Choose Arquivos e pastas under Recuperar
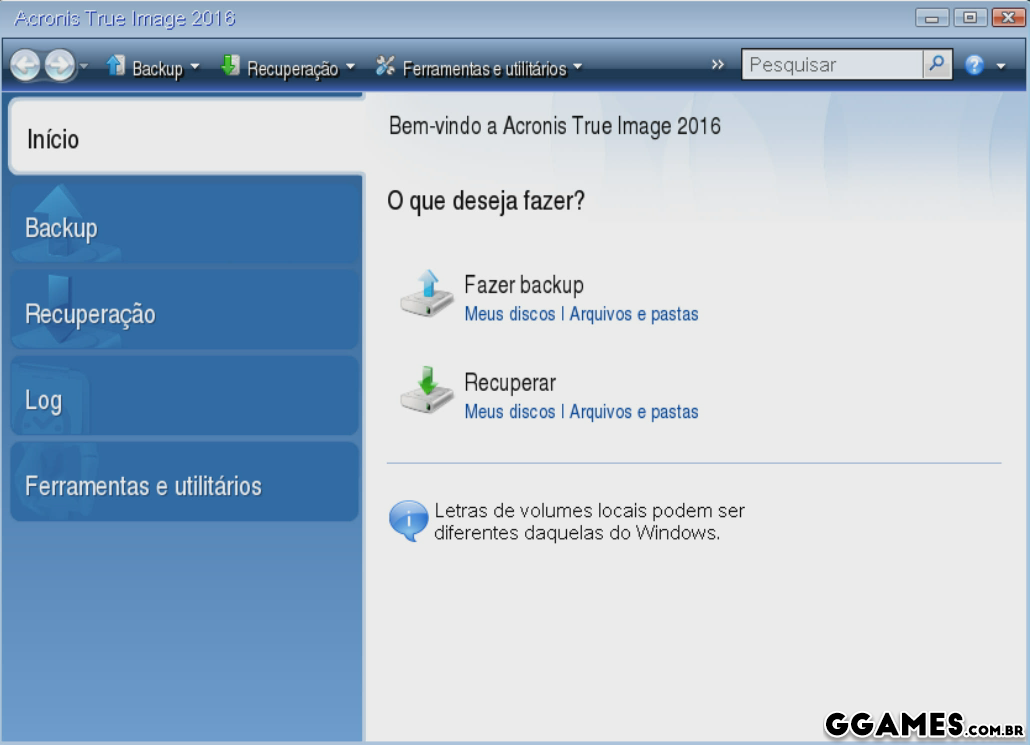The image size is (1030, 745). (x=634, y=412)
